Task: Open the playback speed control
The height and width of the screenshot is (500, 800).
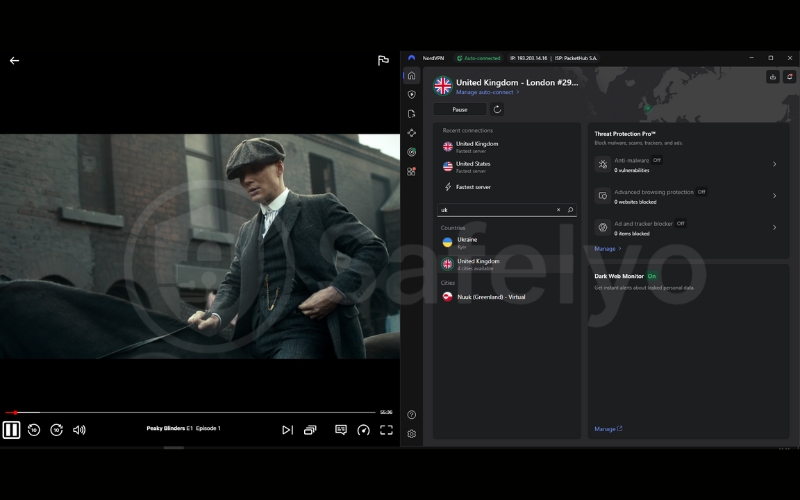Action: (x=363, y=430)
